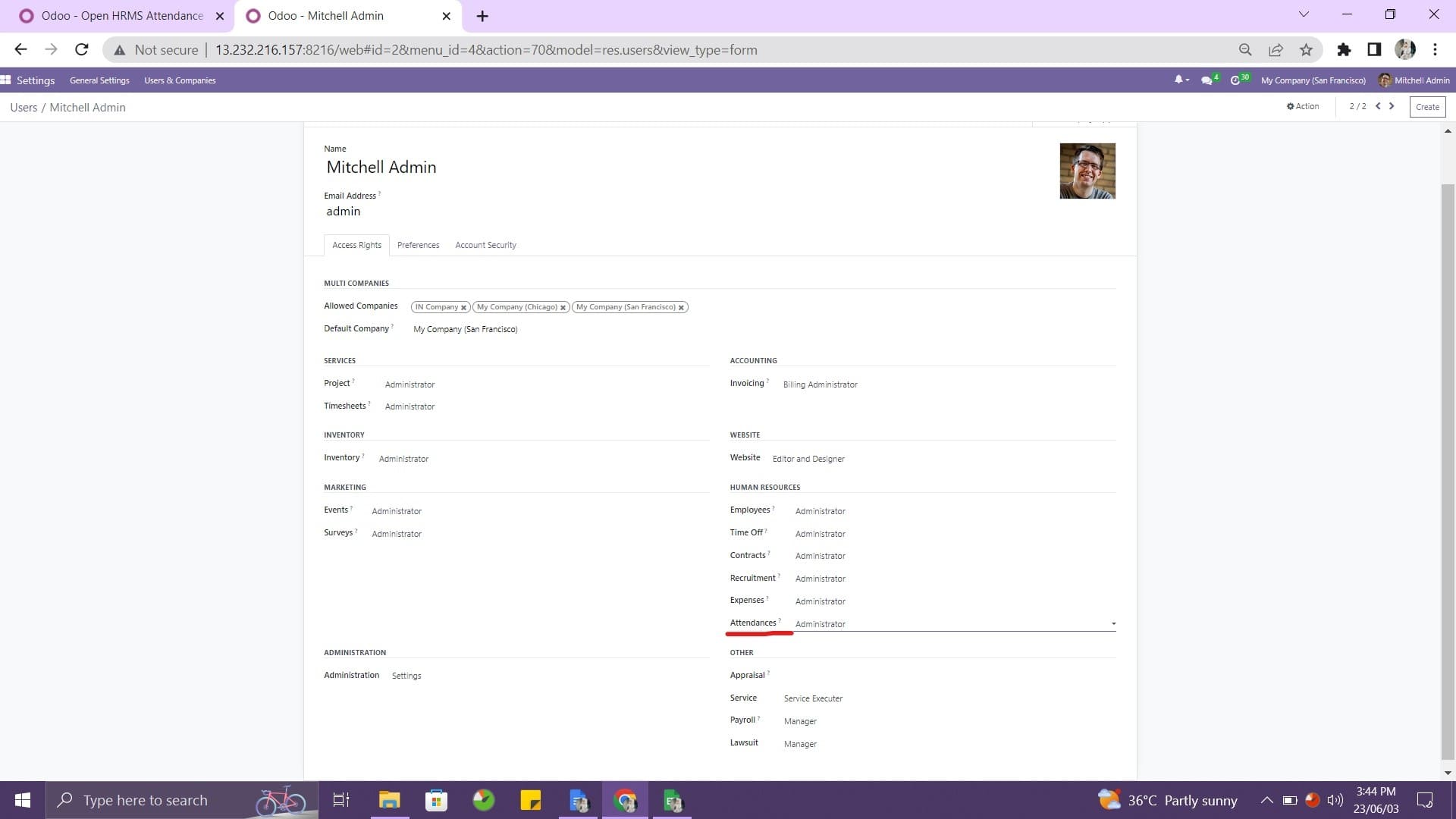
Task: Open File Explorer from the taskbar
Action: coord(389,800)
